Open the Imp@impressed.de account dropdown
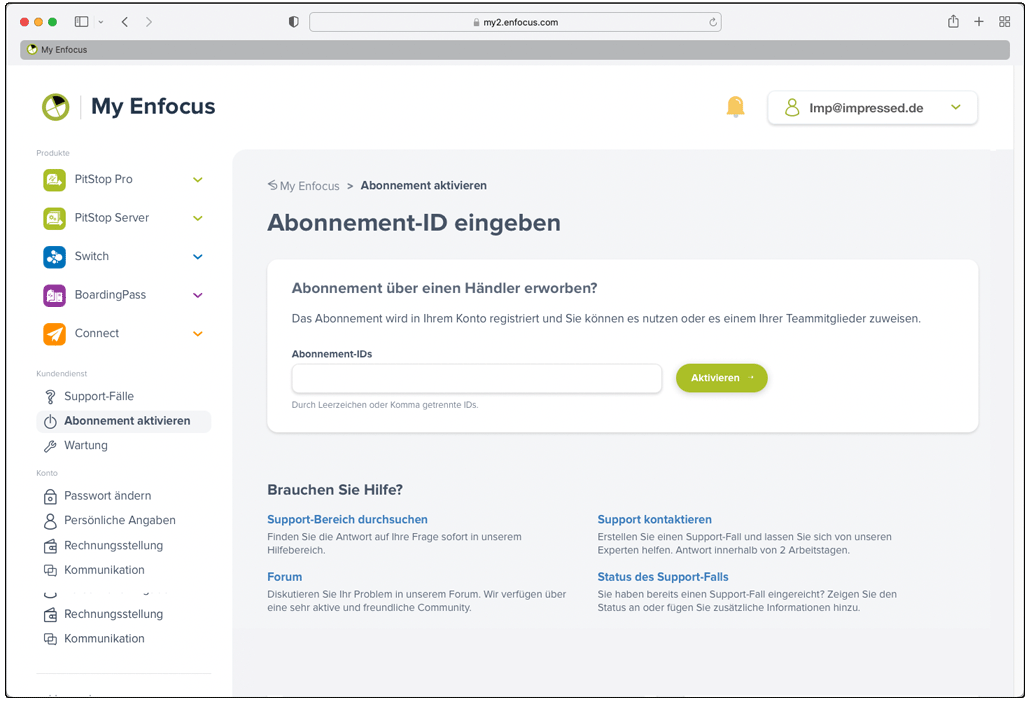This screenshot has height=704, width=1033. point(872,107)
